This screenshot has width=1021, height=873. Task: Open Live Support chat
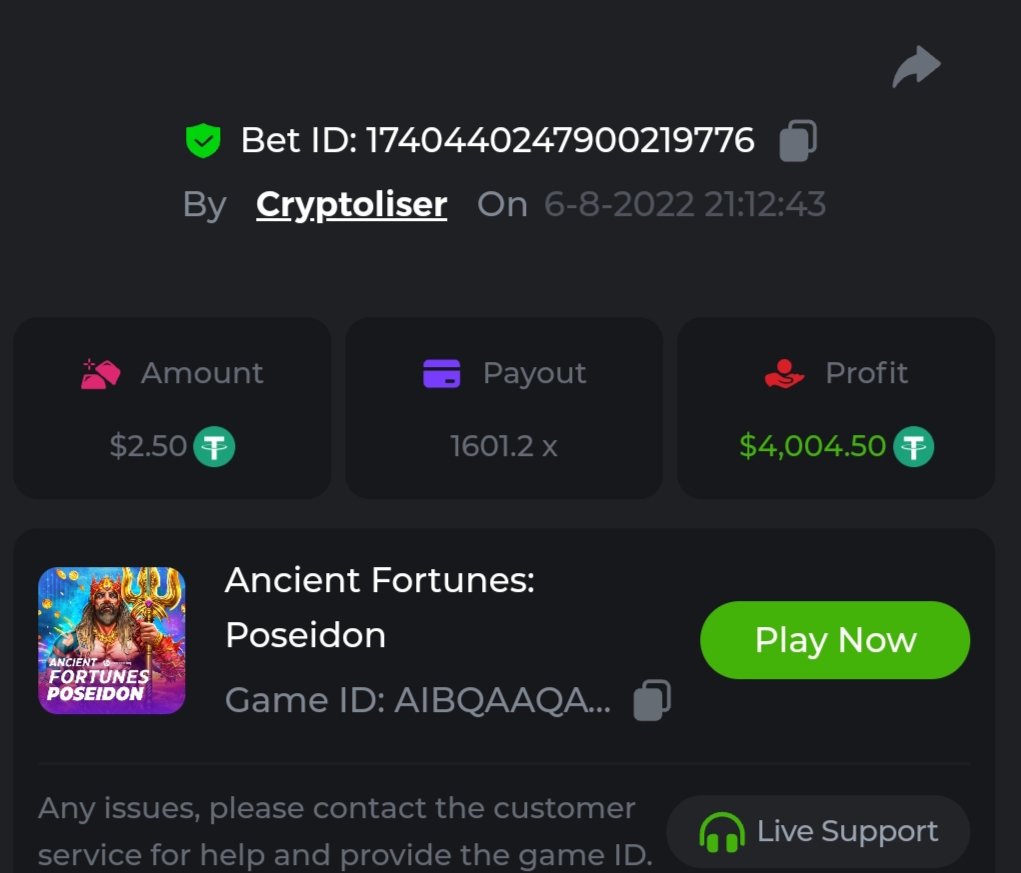(818, 832)
